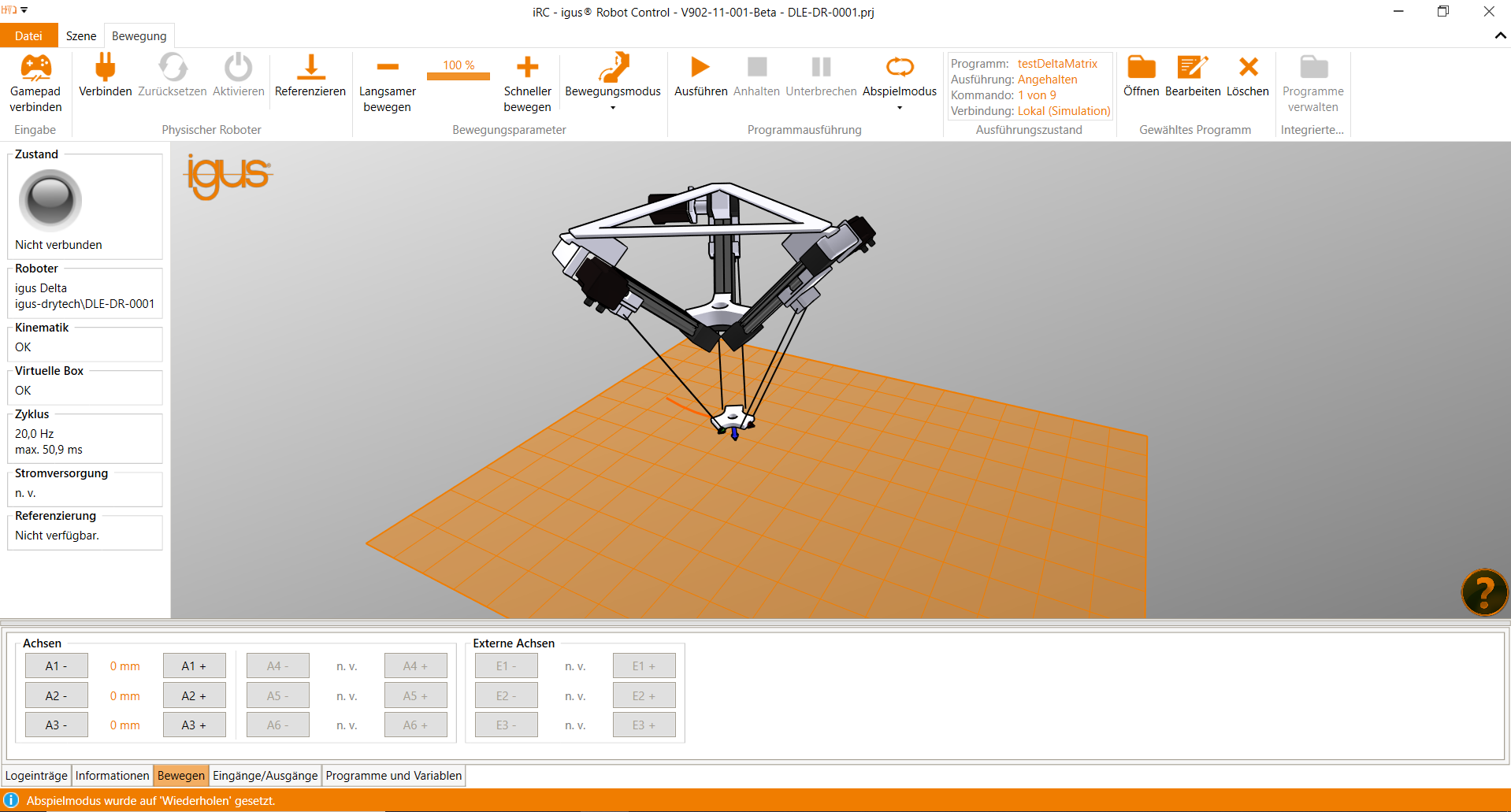Screen dimensions: 1511x812
Task: Open the Logeinträge tab
Action: point(36,776)
